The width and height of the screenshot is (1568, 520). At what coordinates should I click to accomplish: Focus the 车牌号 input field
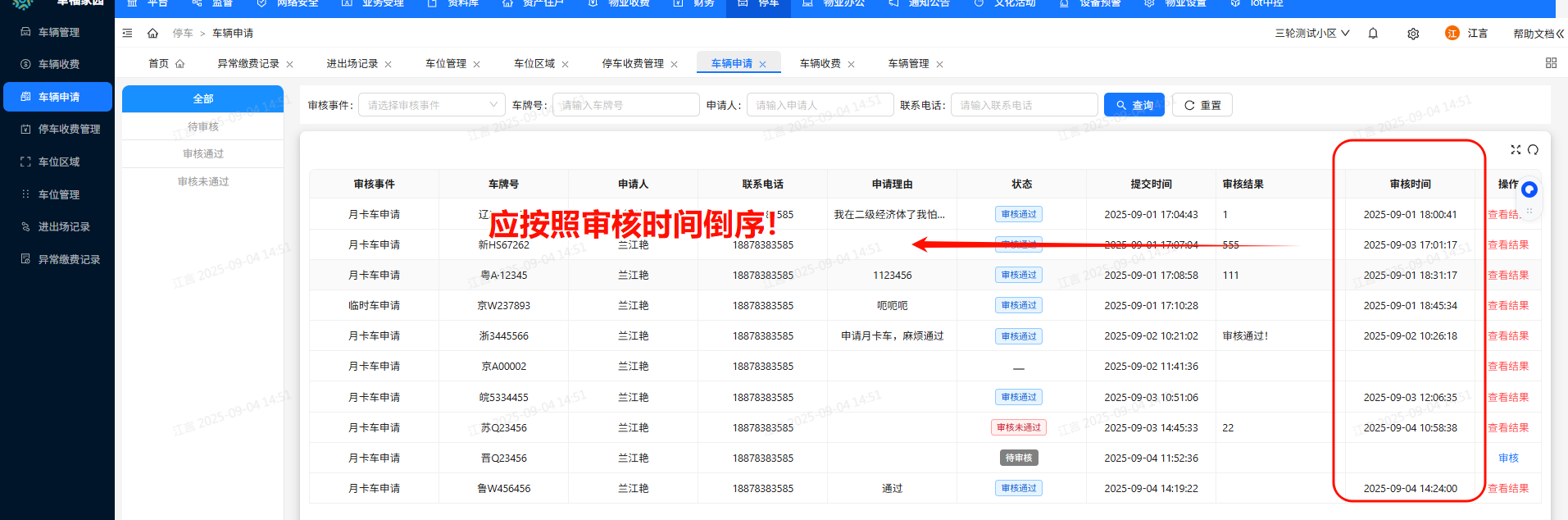pos(626,105)
